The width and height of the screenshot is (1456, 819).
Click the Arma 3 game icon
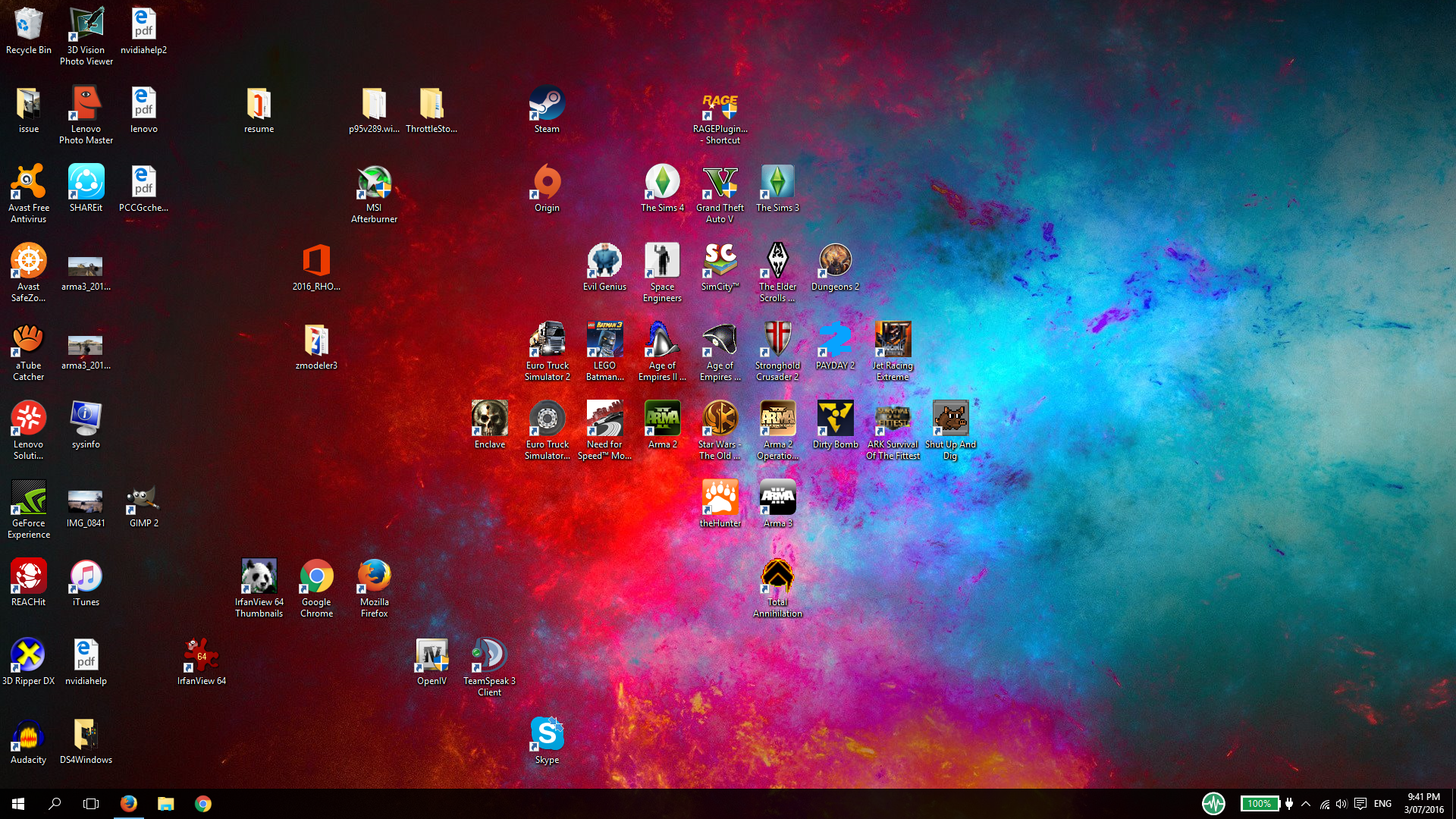pos(777,499)
